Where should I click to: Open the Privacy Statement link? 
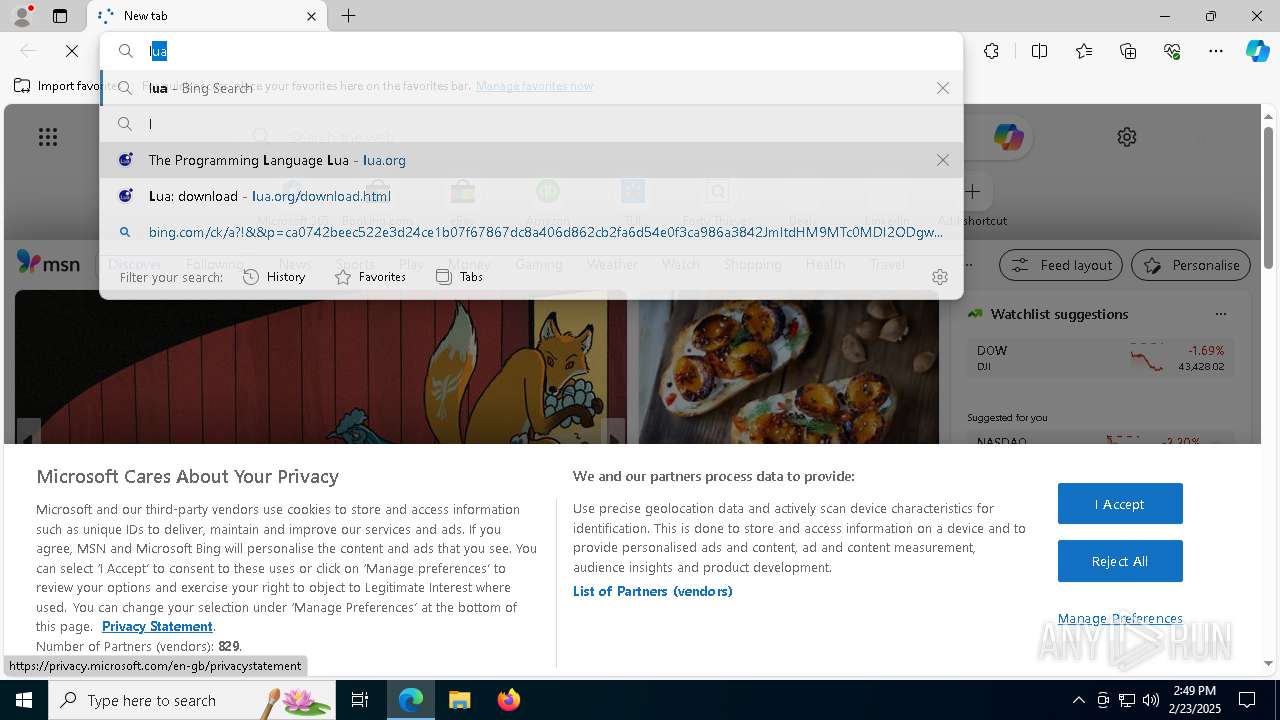(157, 626)
